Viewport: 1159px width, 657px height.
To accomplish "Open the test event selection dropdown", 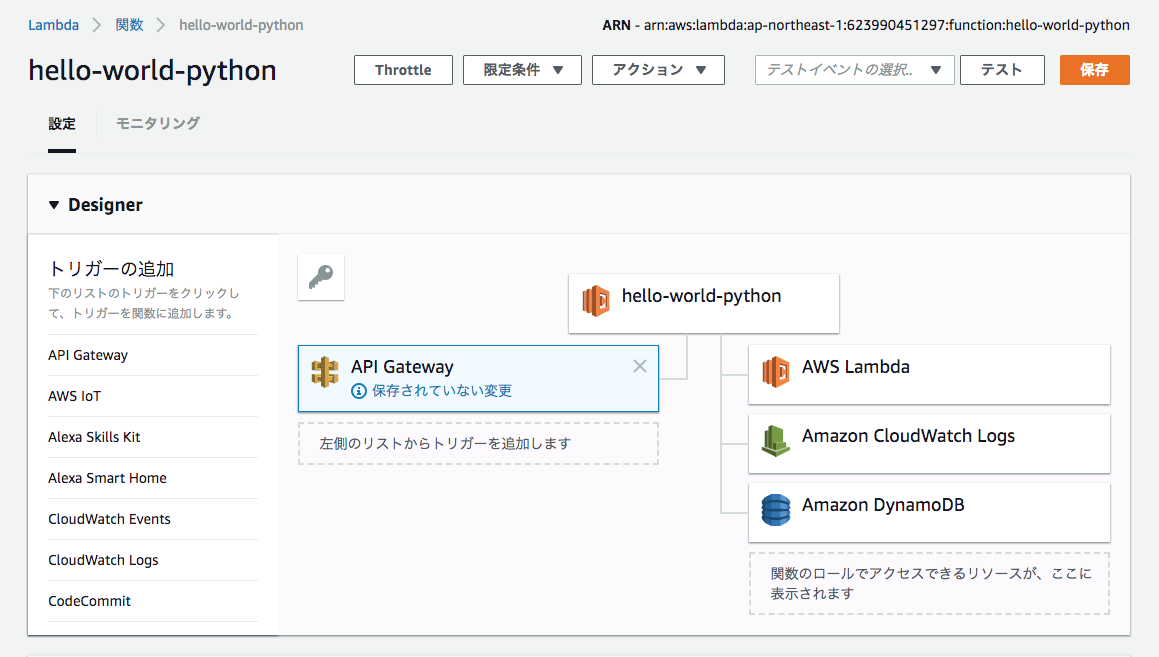I will (854, 70).
